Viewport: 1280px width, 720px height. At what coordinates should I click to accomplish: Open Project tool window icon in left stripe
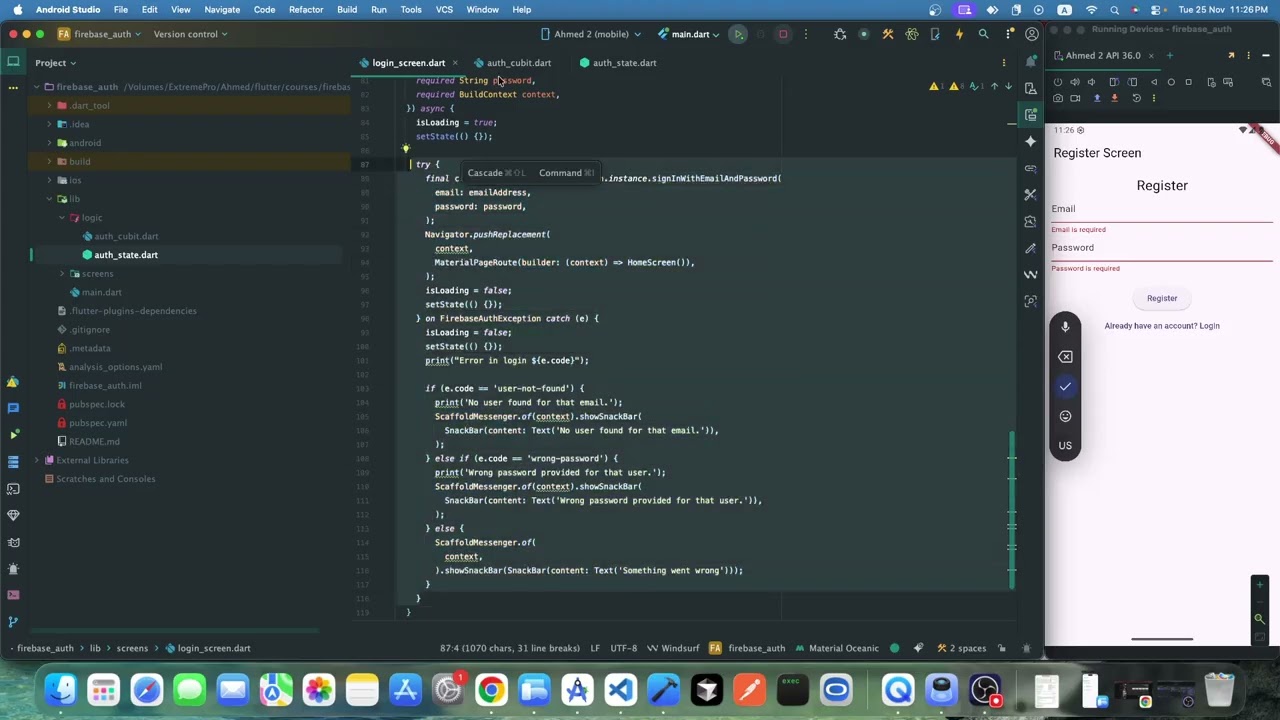[x=13, y=62]
